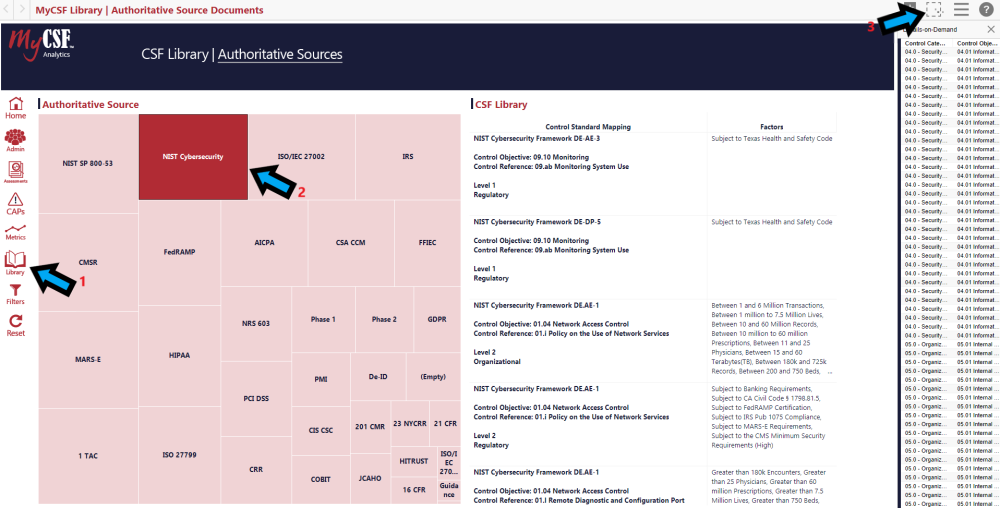Open the Home page from sidebar
The width and height of the screenshot is (1000, 508).
(x=16, y=108)
